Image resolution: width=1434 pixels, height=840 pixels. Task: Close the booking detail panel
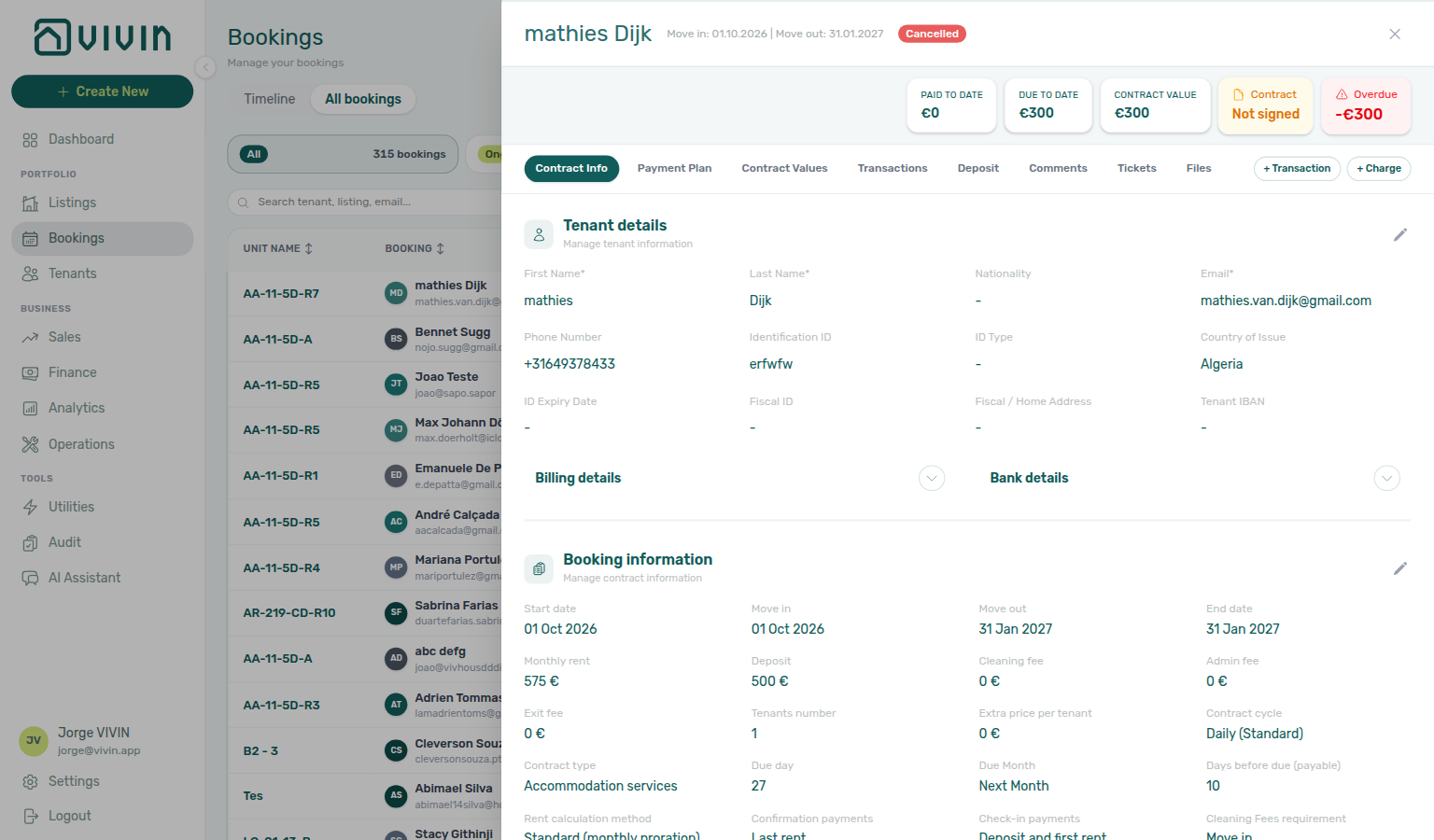[1395, 34]
